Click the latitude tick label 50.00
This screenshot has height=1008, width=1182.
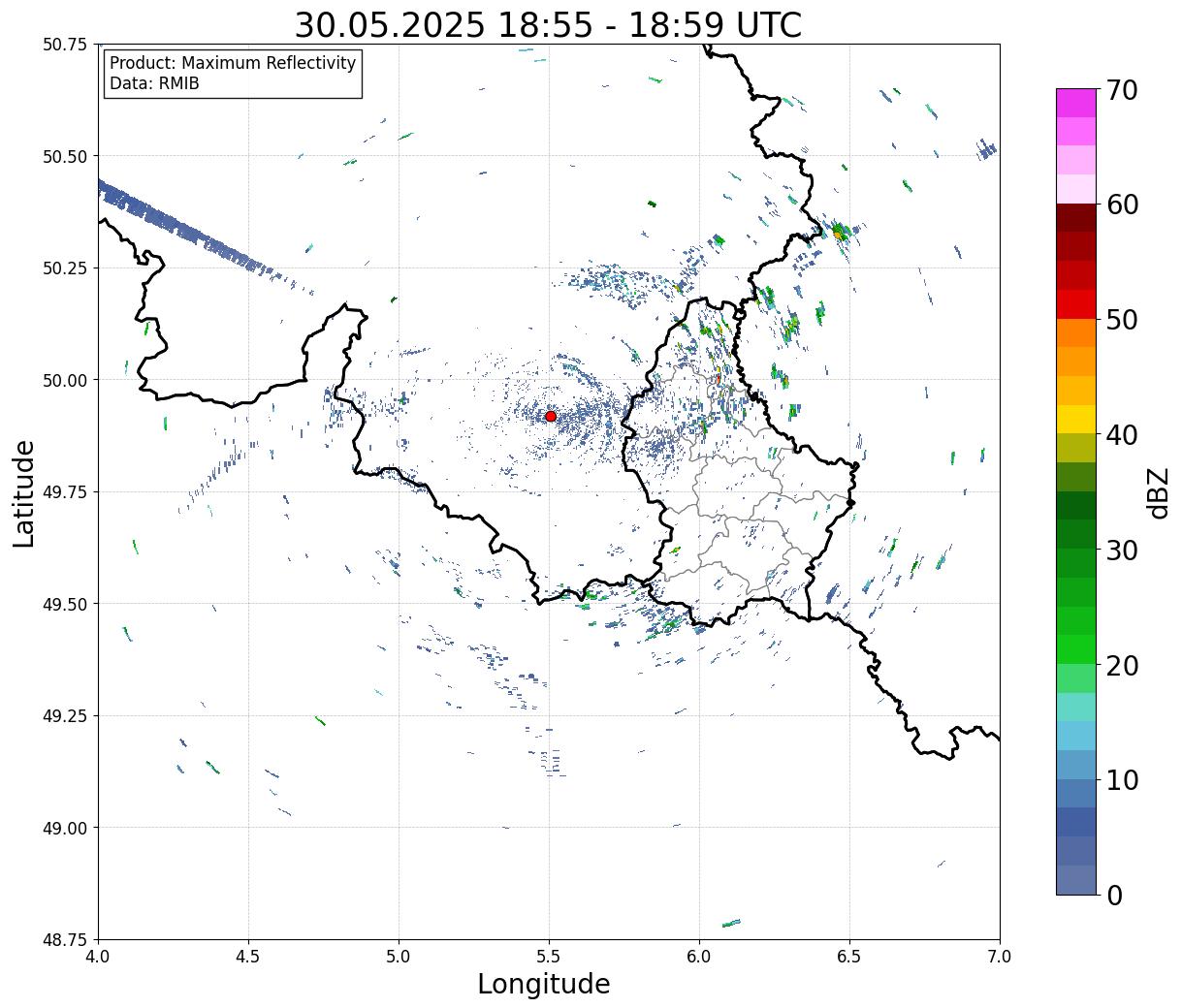click(65, 380)
